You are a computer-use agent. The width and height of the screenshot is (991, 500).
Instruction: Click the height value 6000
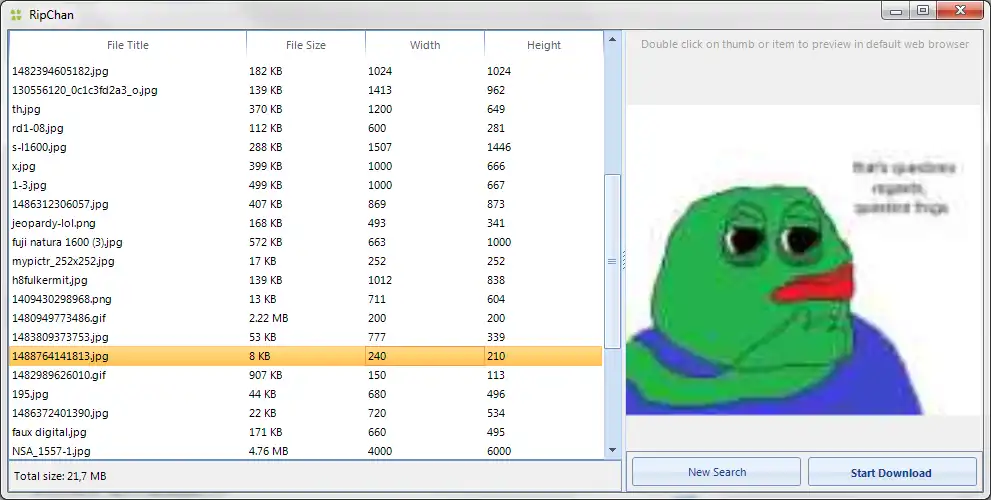(499, 451)
